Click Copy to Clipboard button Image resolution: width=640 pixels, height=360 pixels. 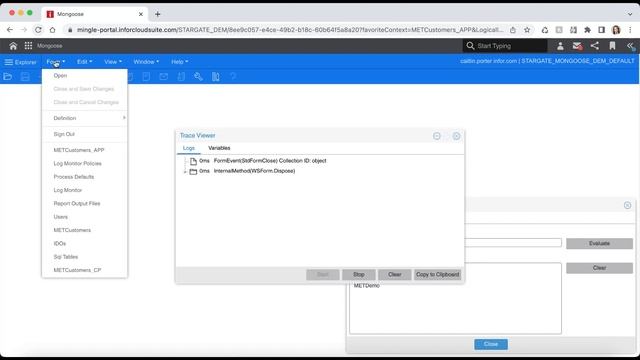[438, 275]
